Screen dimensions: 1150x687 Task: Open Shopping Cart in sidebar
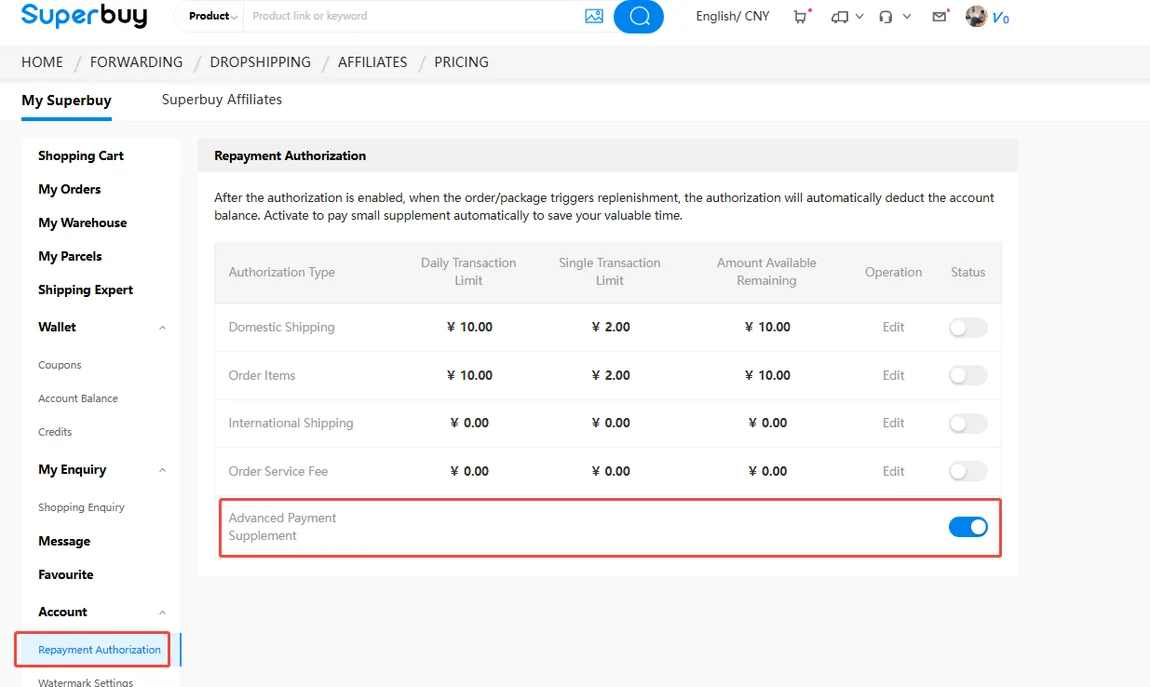(x=81, y=156)
